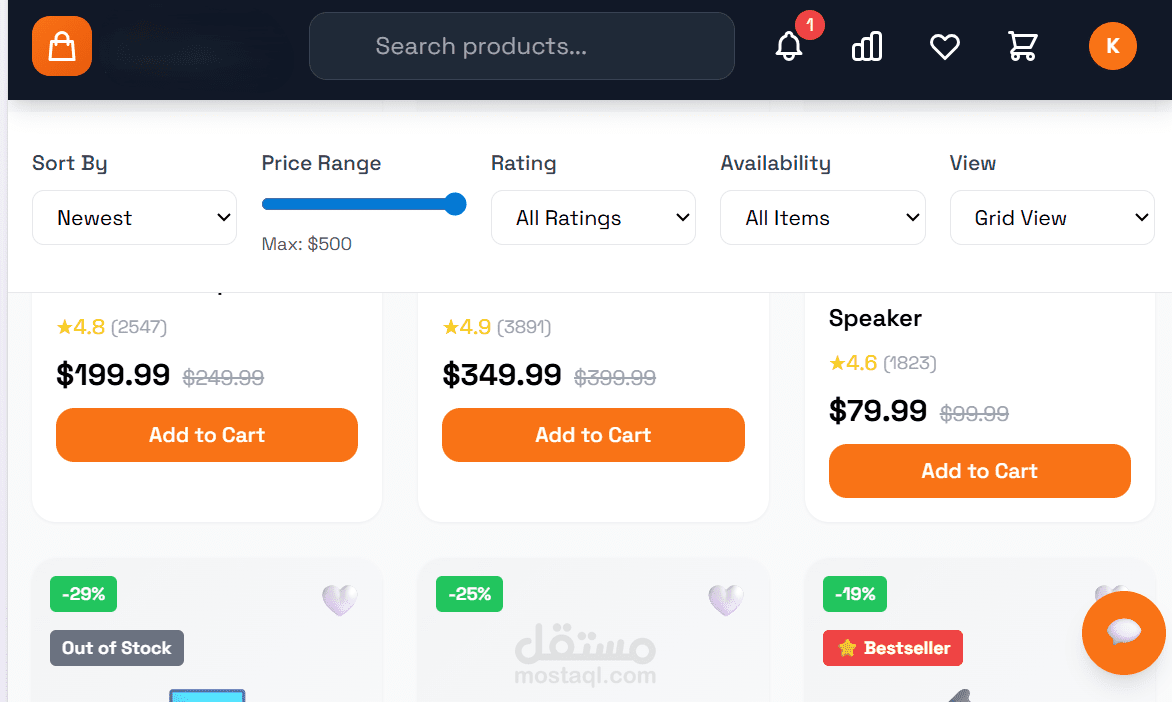
Task: Open the compare chart icon
Action: pyautogui.click(x=866, y=46)
